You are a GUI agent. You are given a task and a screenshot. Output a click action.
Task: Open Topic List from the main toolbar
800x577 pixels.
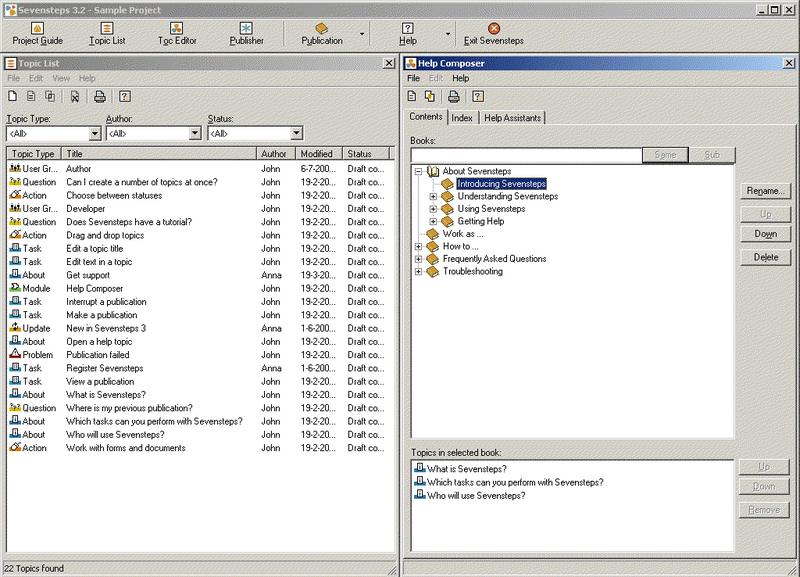(107, 34)
